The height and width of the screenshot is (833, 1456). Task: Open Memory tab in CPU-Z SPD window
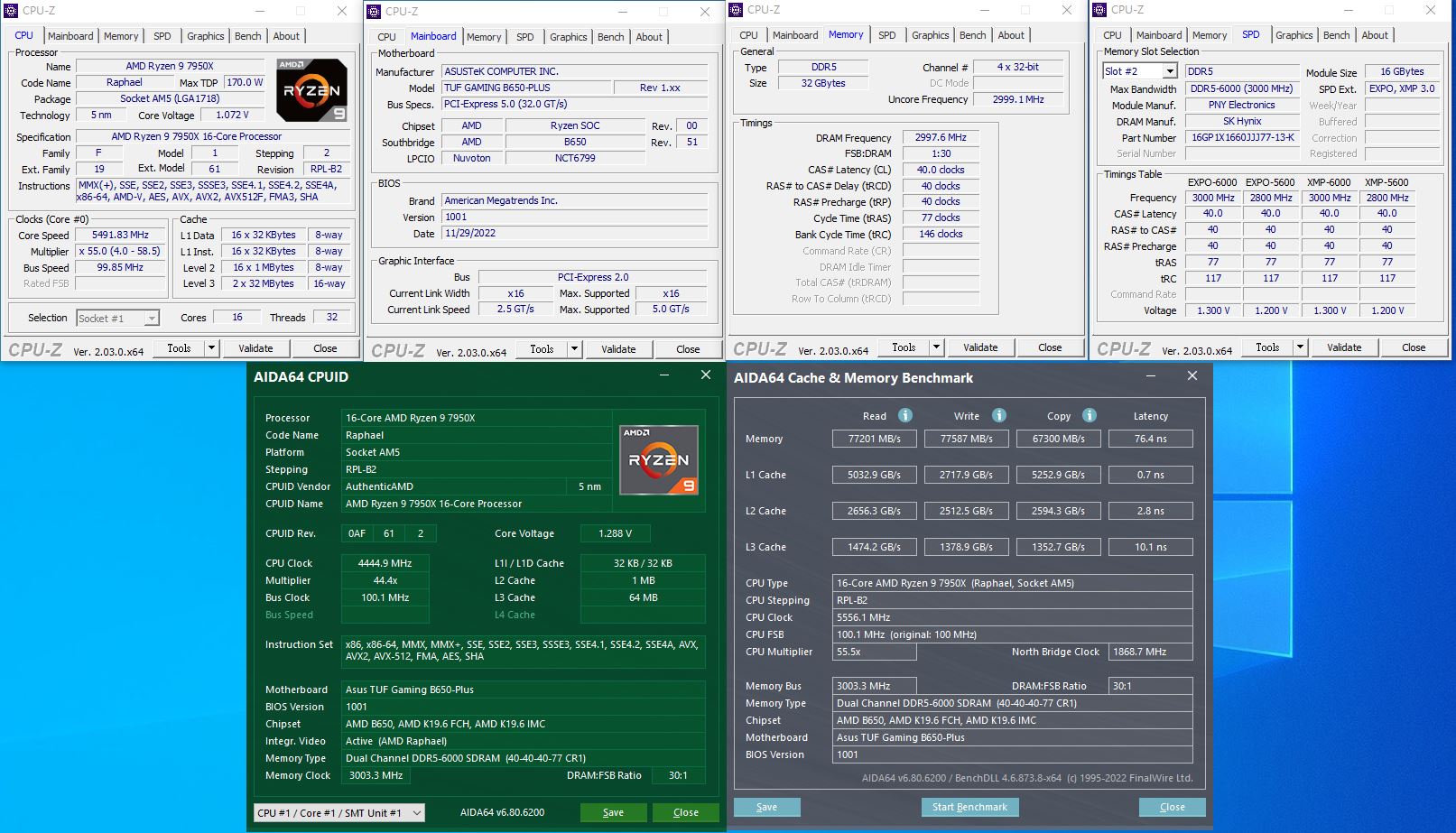coord(1210,35)
